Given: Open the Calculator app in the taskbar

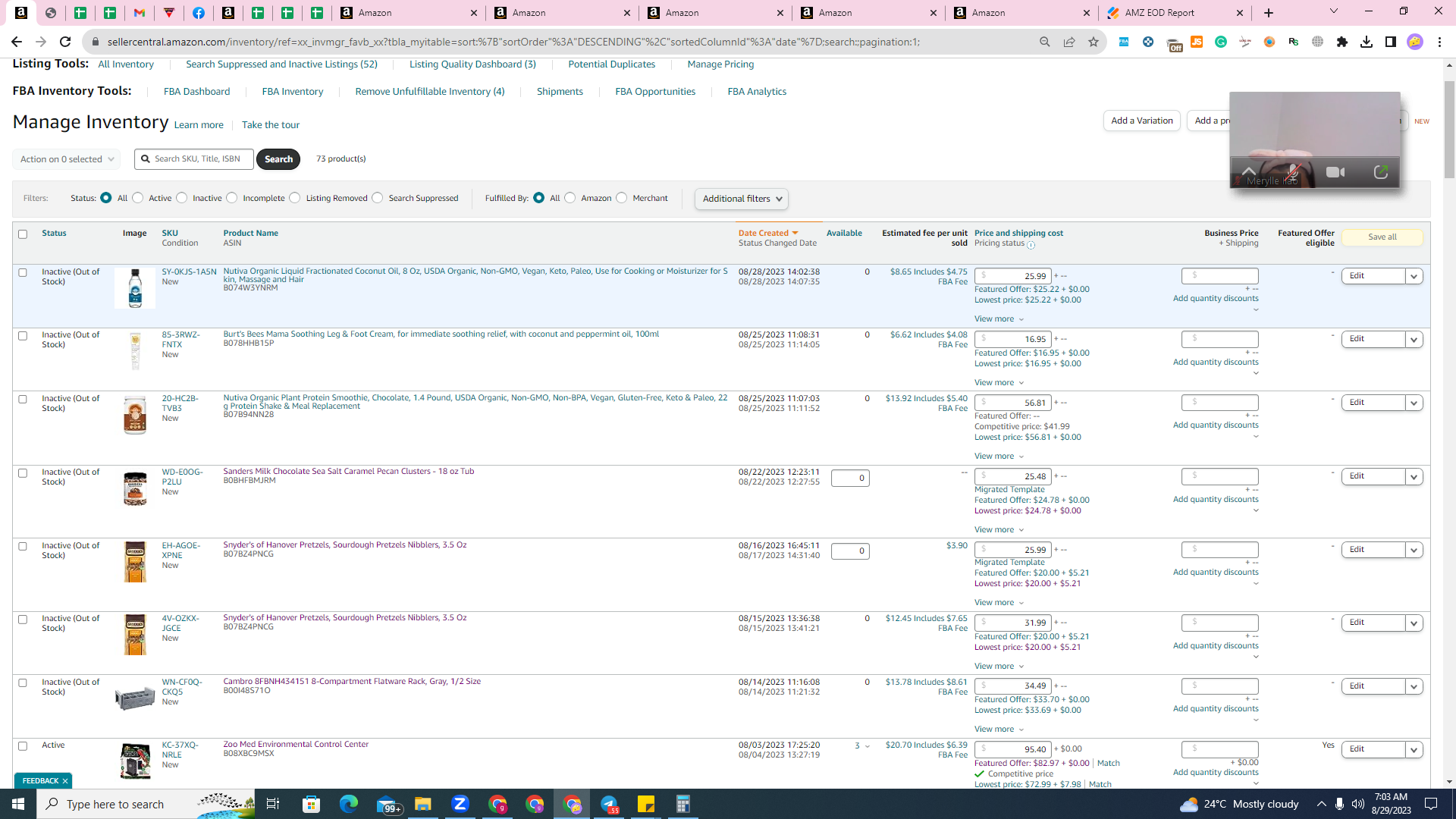Looking at the screenshot, I should [683, 804].
